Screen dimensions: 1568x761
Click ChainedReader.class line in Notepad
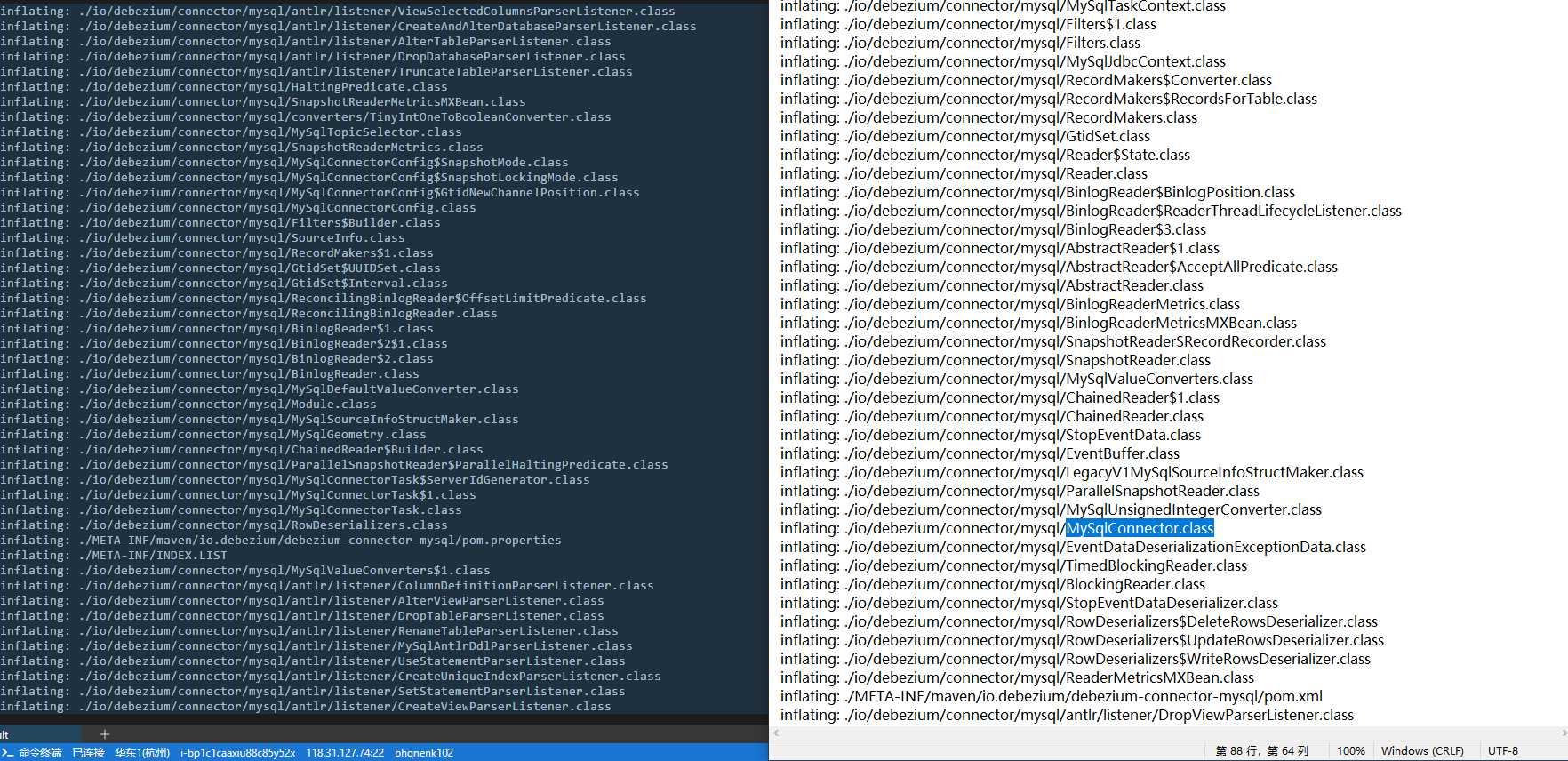click(992, 416)
